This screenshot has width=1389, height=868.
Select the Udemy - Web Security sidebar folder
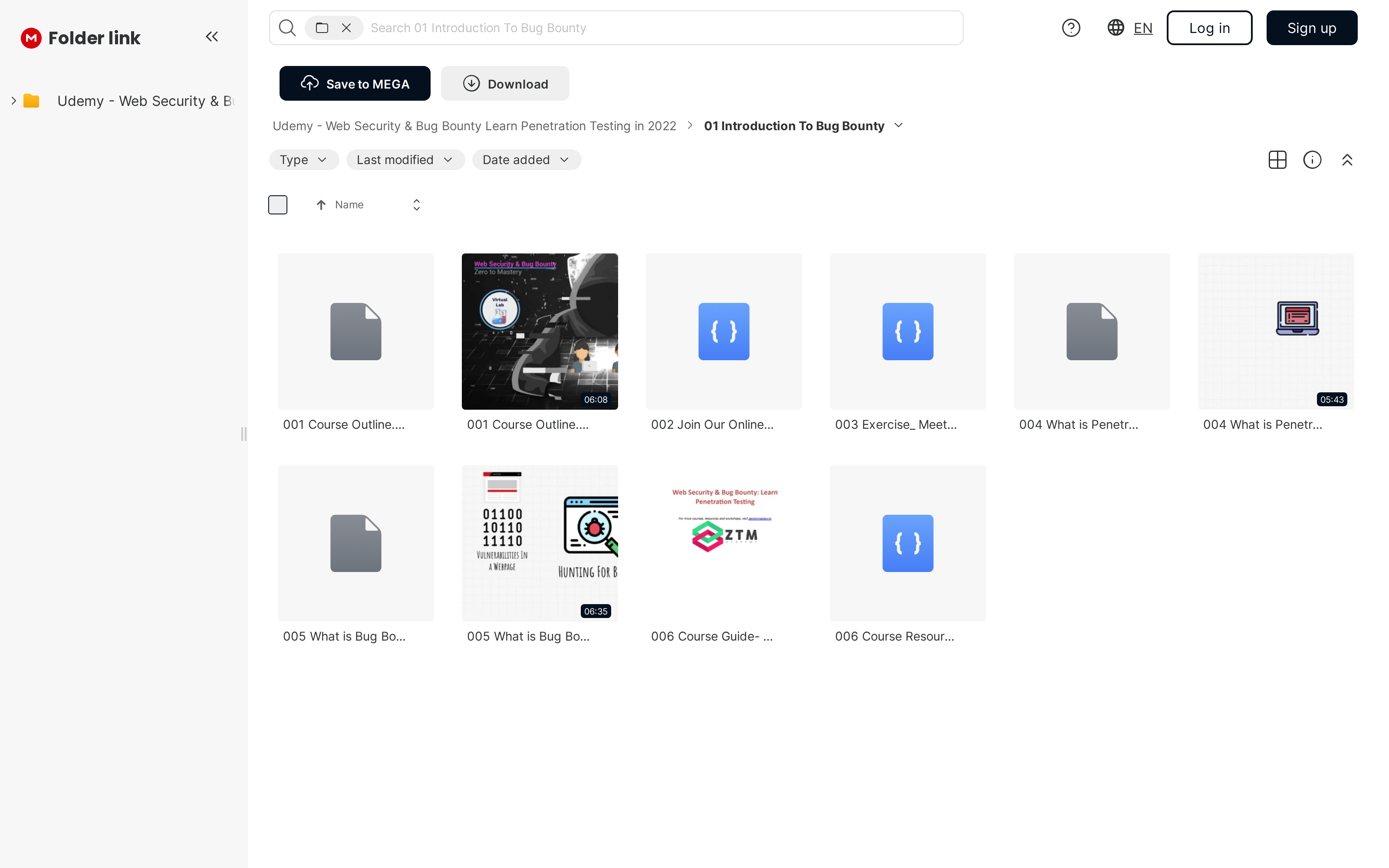[x=146, y=101]
